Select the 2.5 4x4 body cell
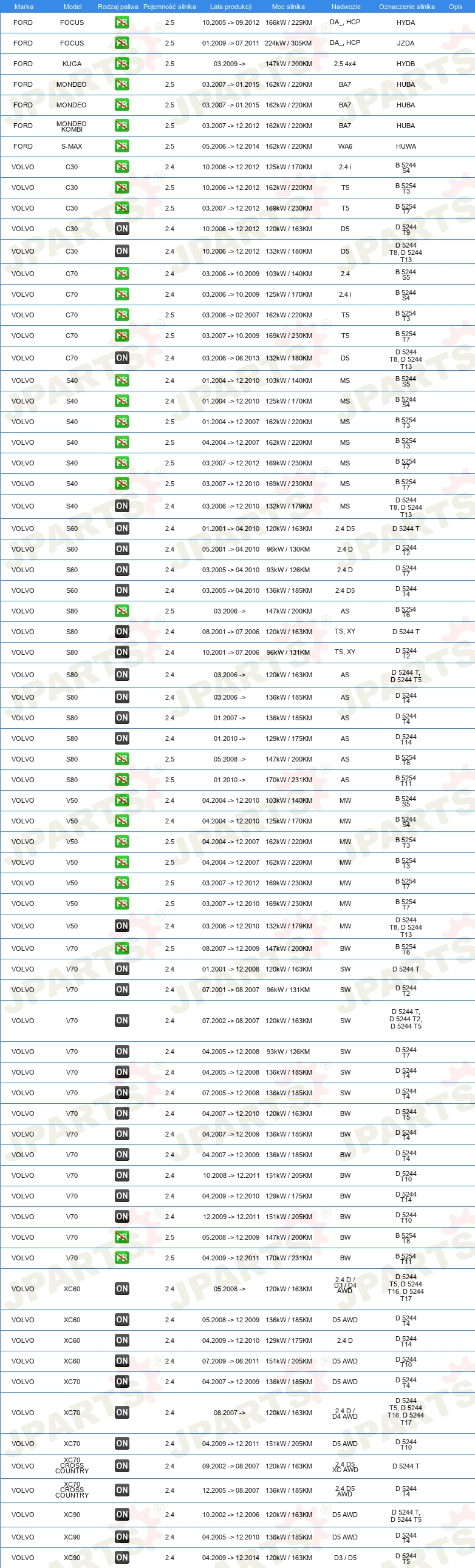 pyautogui.click(x=345, y=64)
